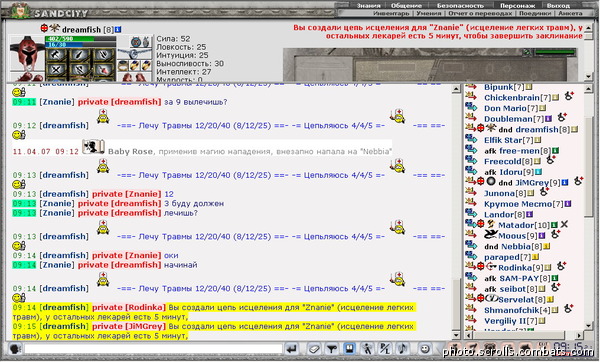600x362 pixels.
Task: Click the crossed-tools equipment slot icon
Action: point(56,70)
